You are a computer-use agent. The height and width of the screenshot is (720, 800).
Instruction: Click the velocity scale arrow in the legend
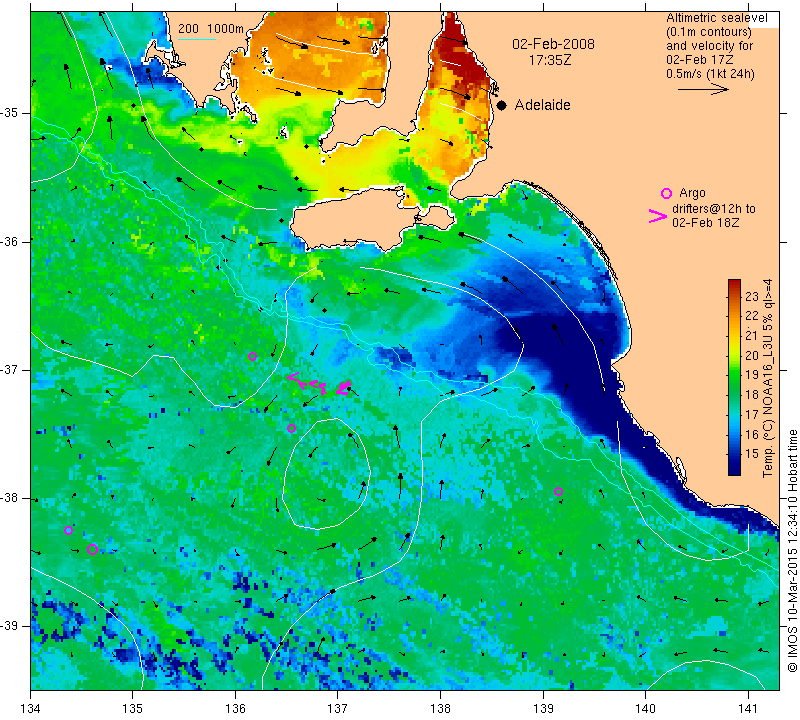(704, 89)
